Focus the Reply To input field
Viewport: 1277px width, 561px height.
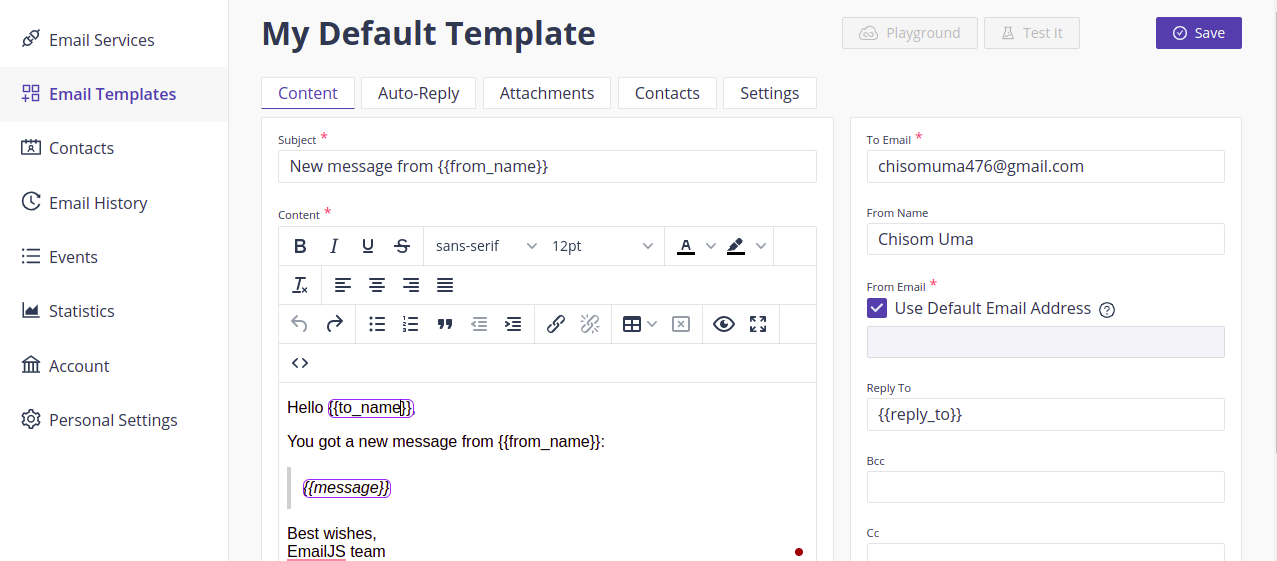click(1045, 414)
